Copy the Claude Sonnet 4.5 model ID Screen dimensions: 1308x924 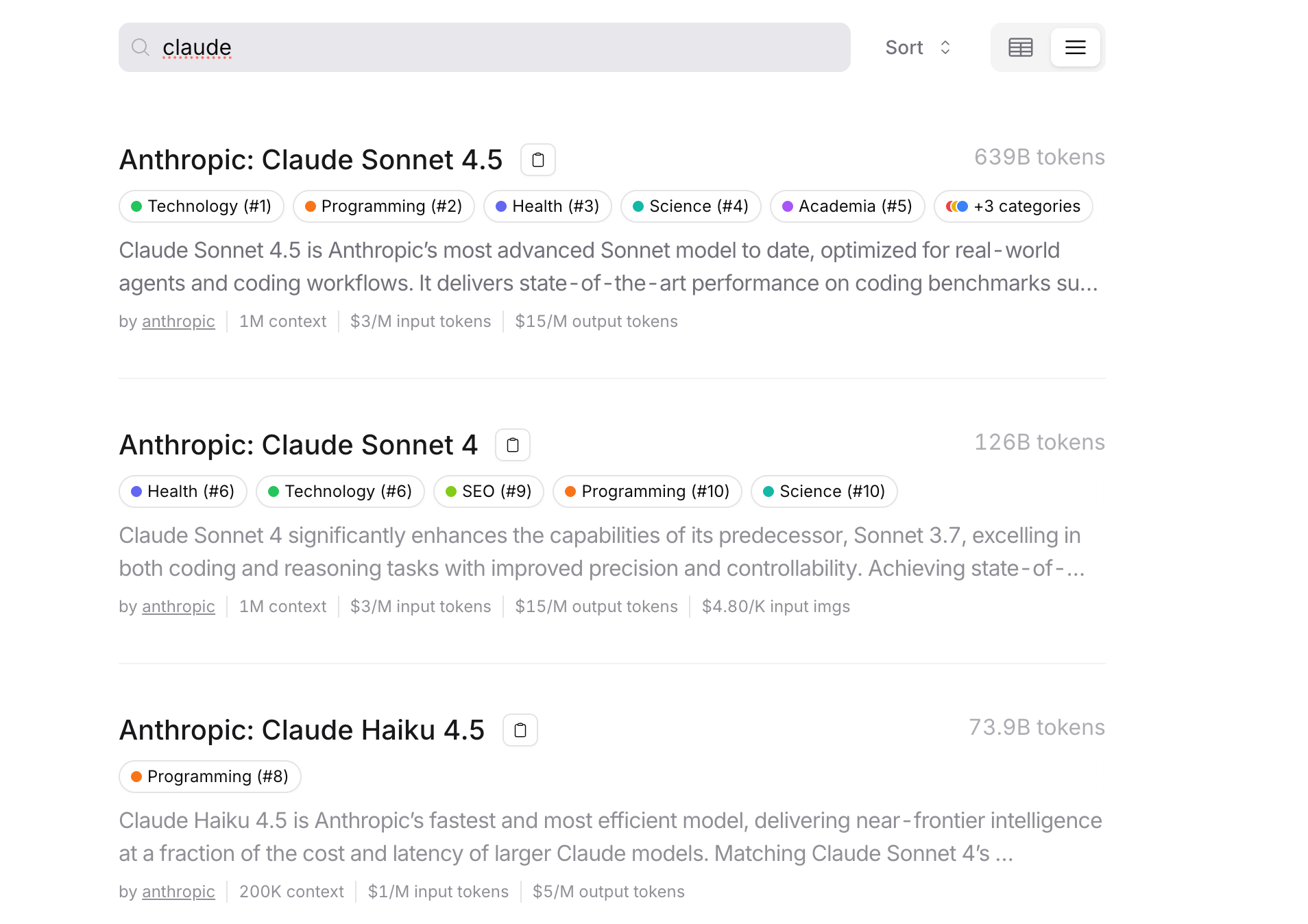click(538, 160)
